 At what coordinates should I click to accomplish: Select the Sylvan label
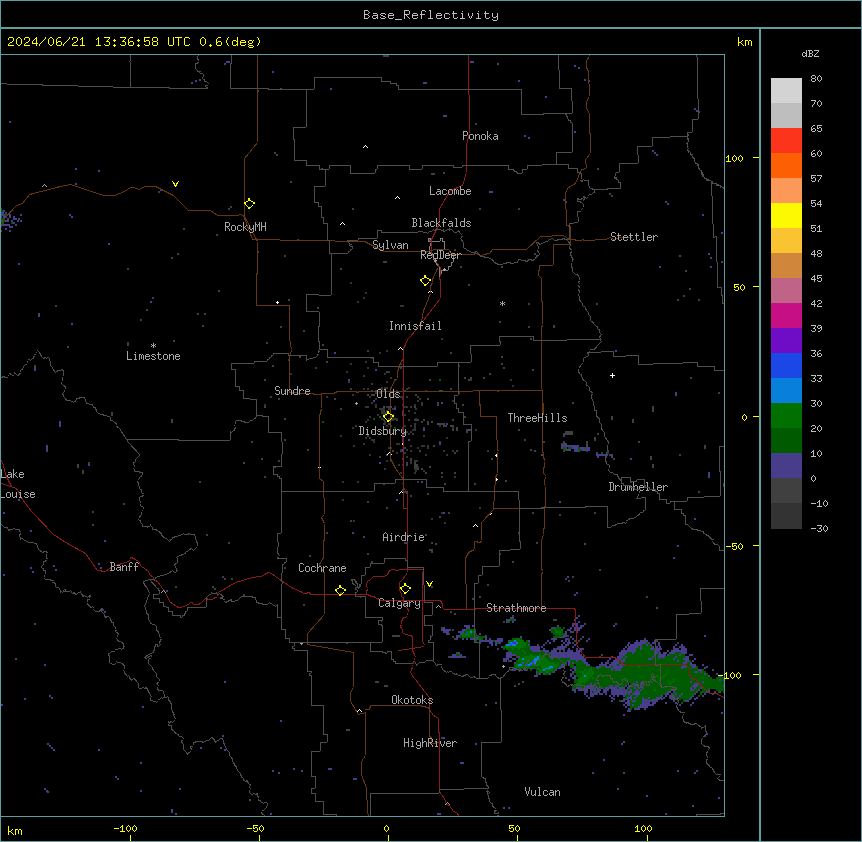point(390,245)
